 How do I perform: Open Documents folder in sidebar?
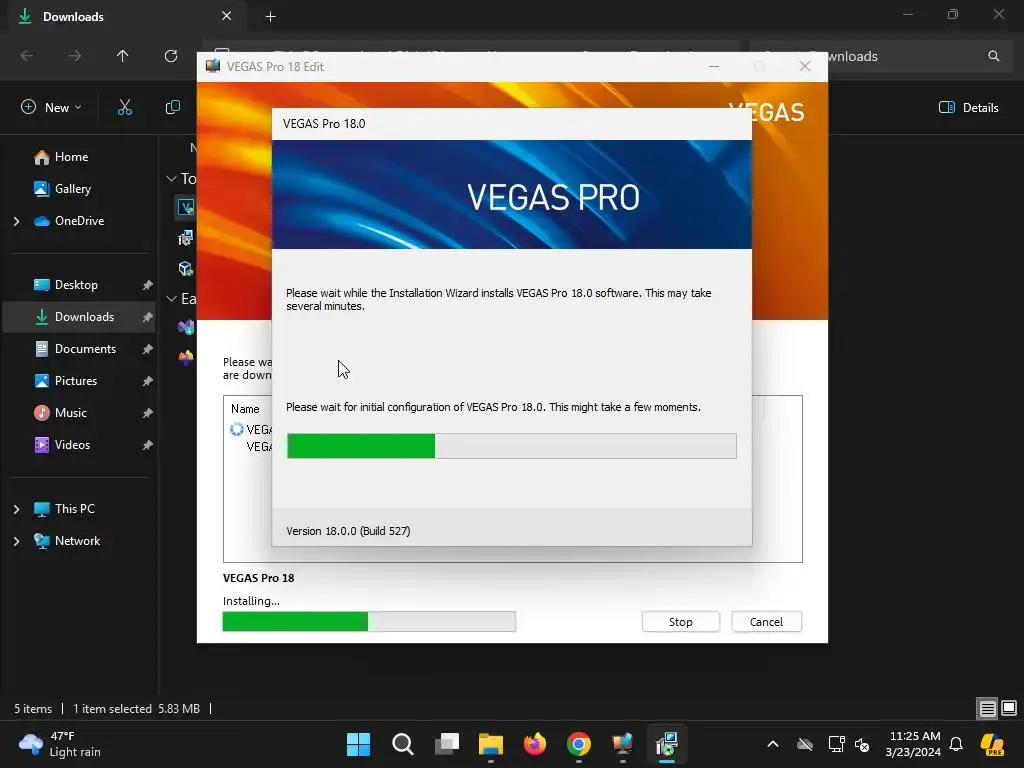85,349
